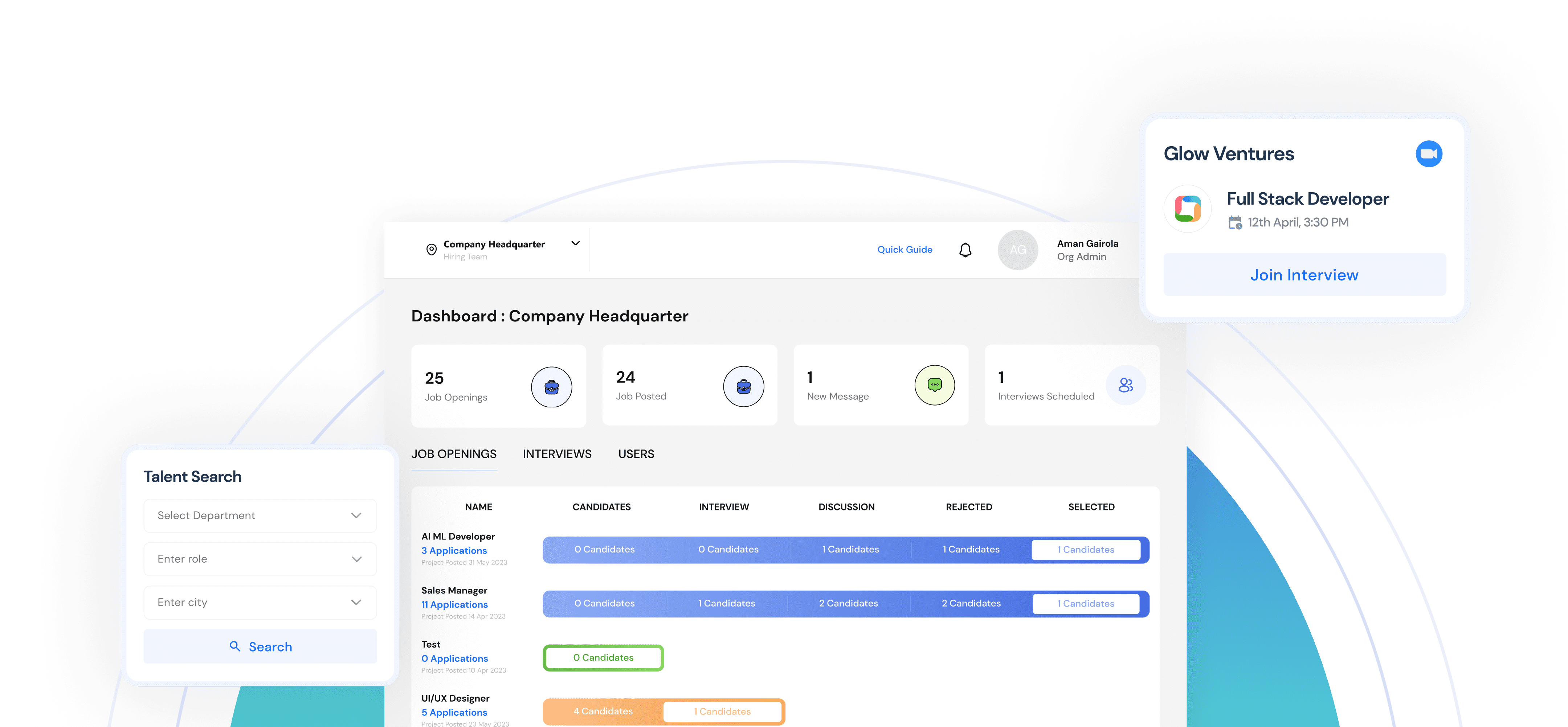1568x727 pixels.
Task: Click the Project Posted 31 May 2023 text
Action: 464,563
